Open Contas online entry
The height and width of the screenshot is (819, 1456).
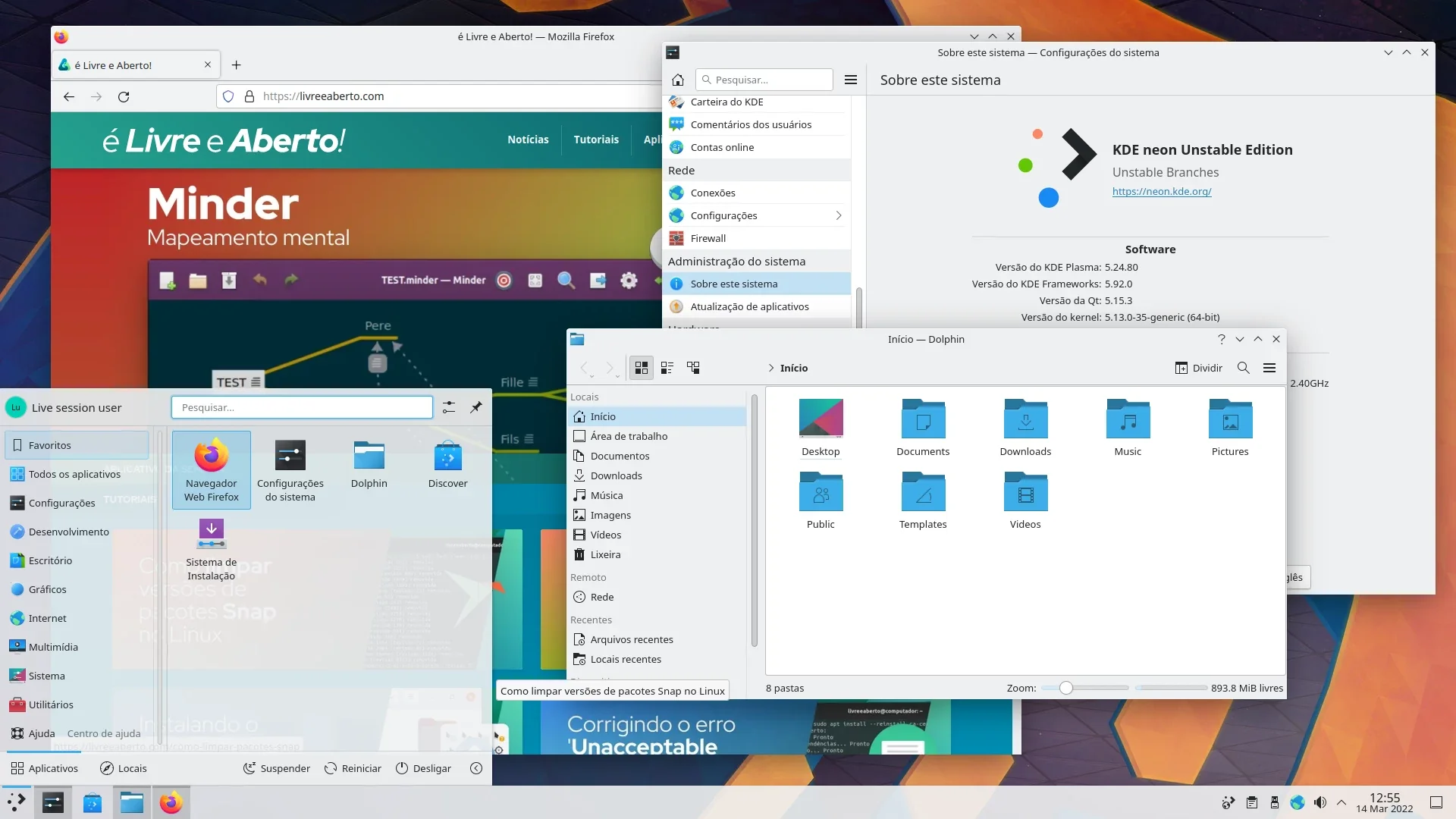756,147
